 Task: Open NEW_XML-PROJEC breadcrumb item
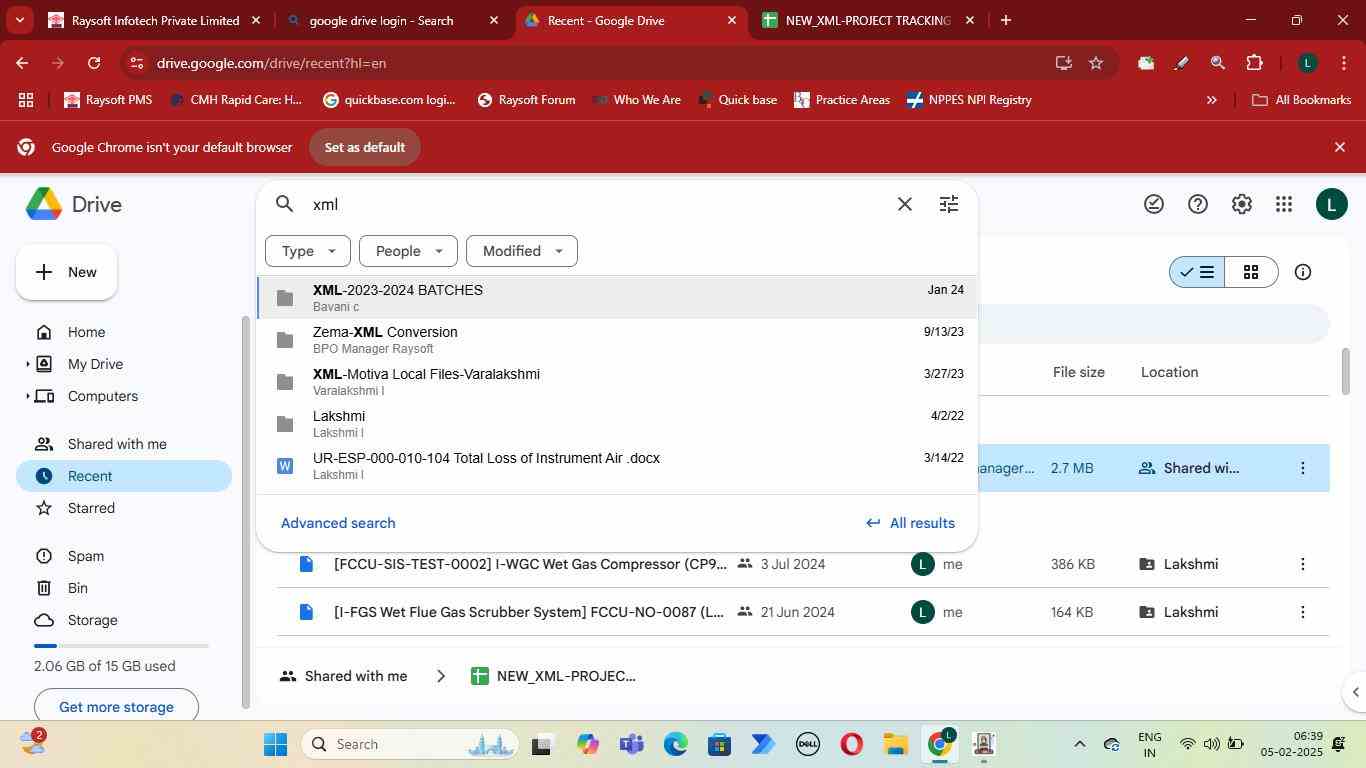(554, 676)
